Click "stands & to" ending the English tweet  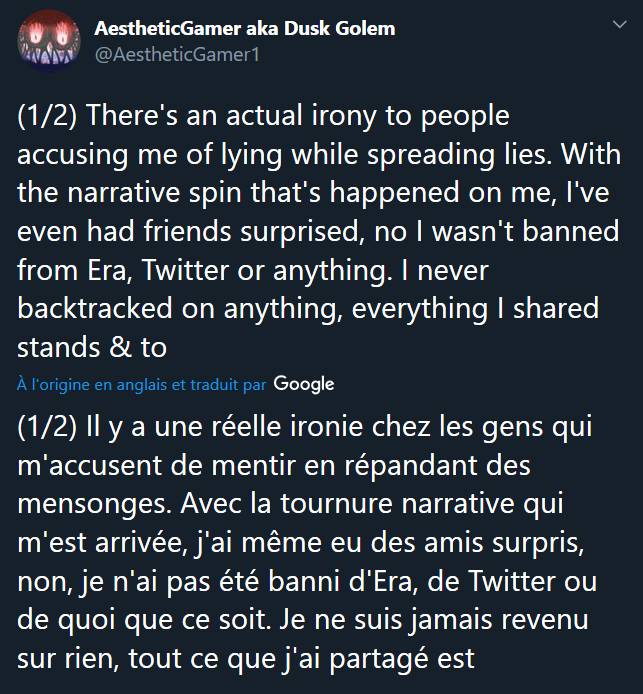point(96,348)
